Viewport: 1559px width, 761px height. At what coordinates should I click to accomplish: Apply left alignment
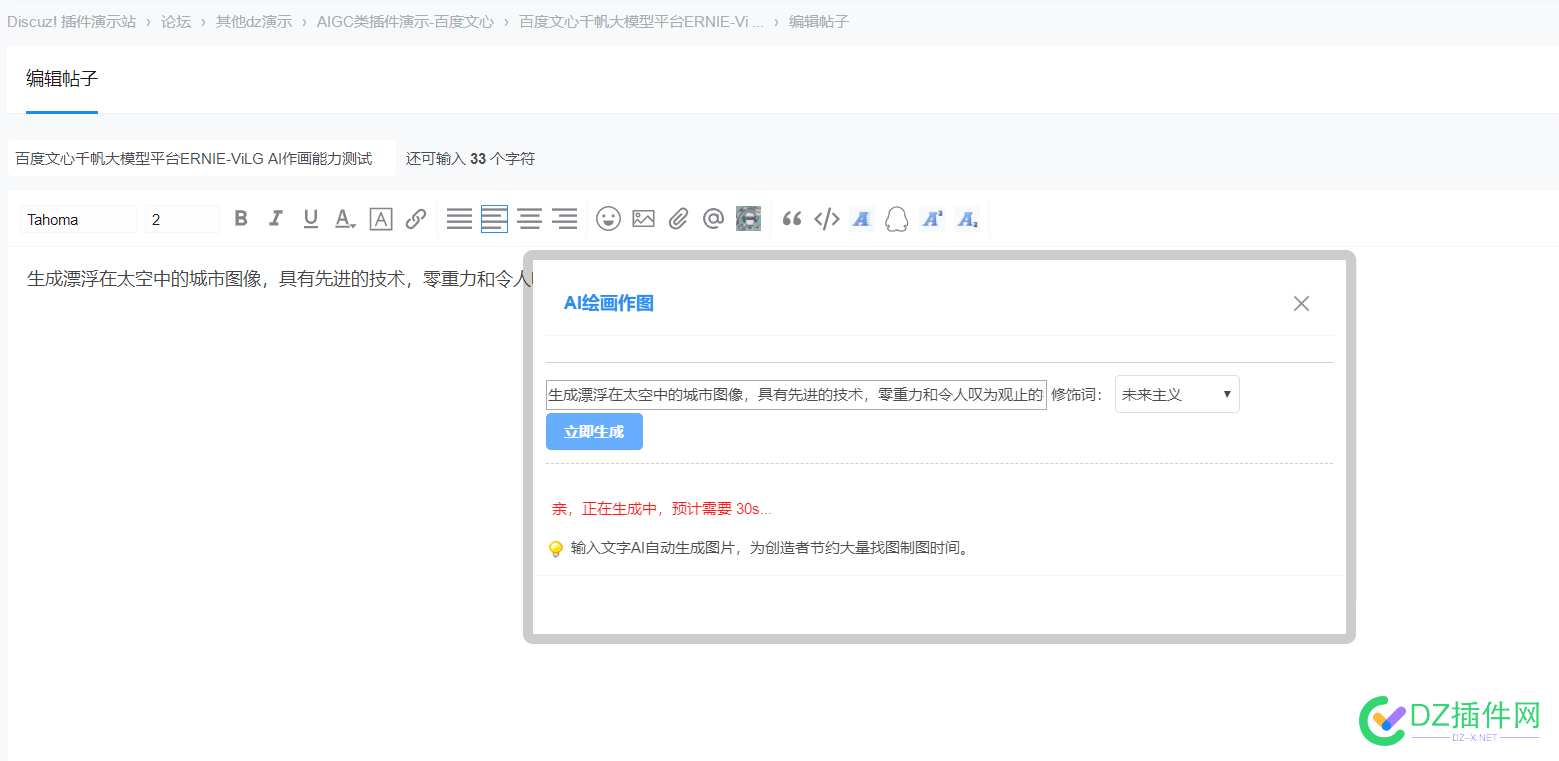[494, 219]
